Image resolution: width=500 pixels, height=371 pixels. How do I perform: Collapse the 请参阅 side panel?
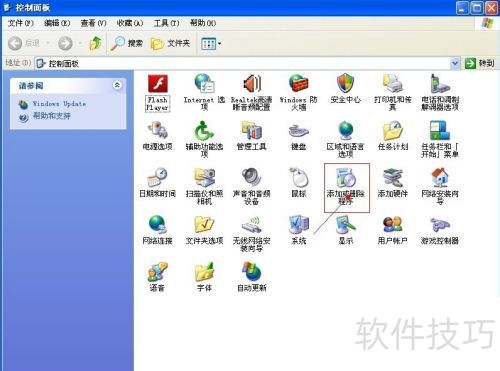(117, 85)
